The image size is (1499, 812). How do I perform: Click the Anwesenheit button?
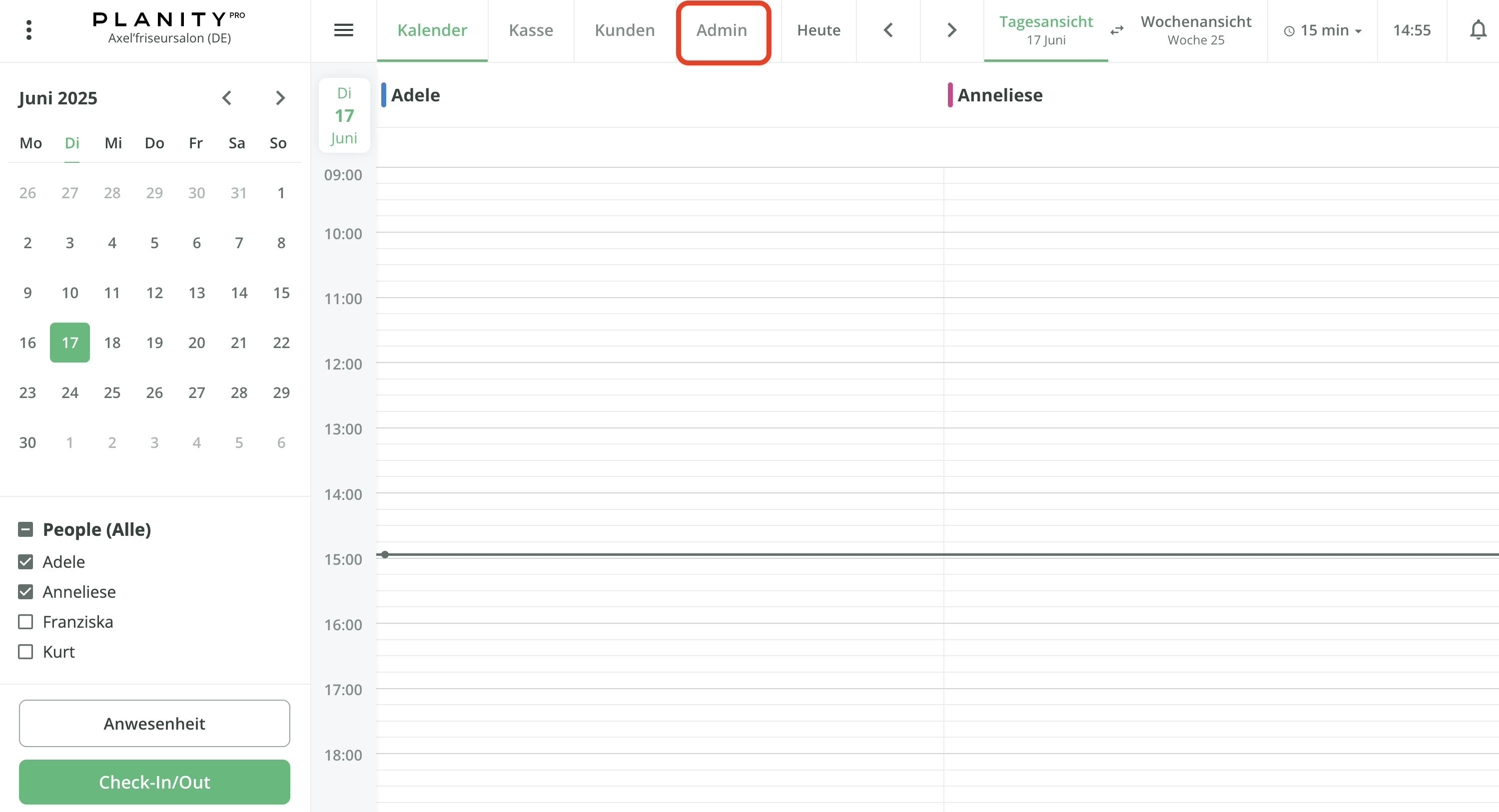tap(154, 723)
